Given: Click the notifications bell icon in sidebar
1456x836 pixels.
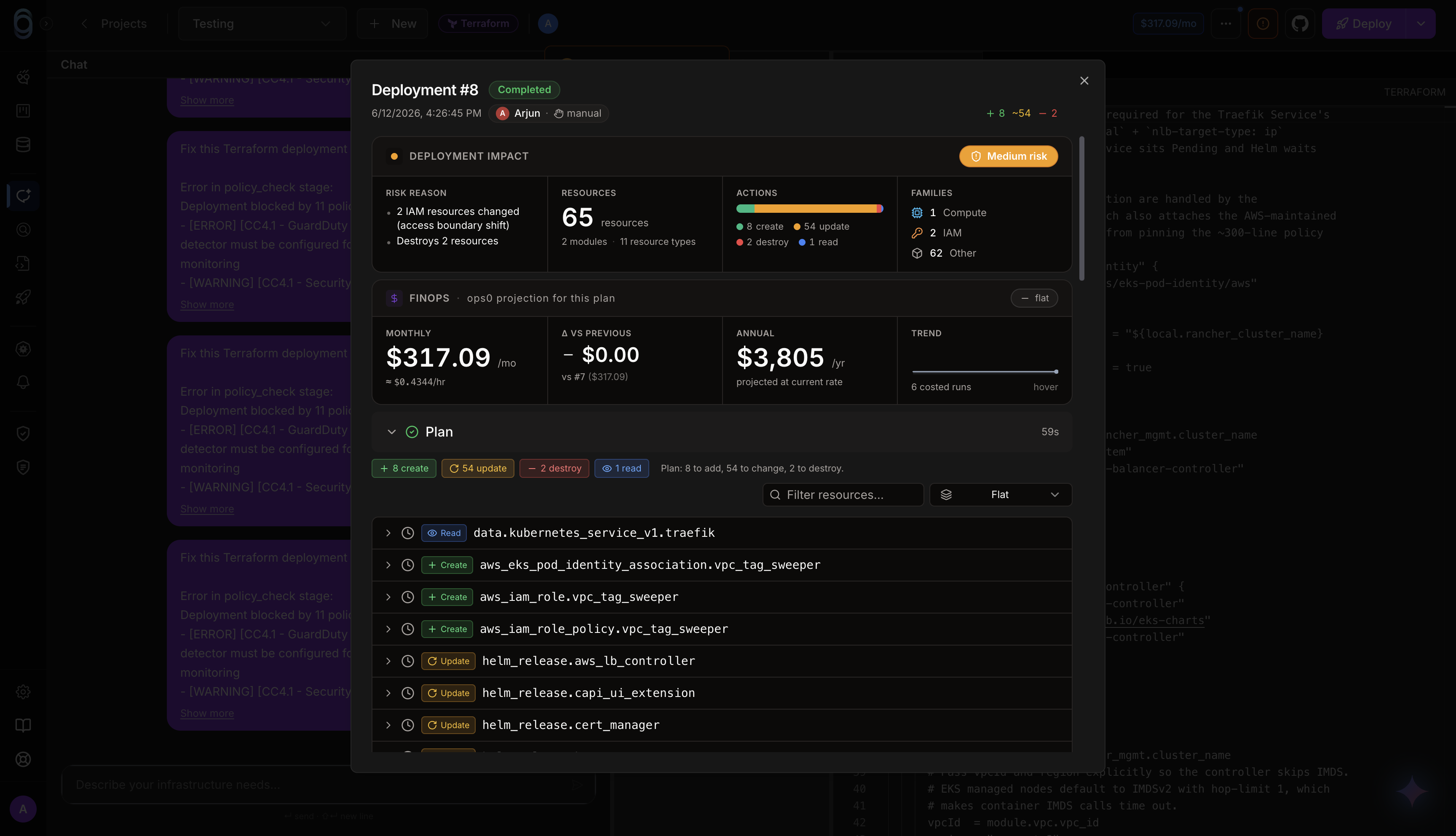Looking at the screenshot, I should 23,382.
